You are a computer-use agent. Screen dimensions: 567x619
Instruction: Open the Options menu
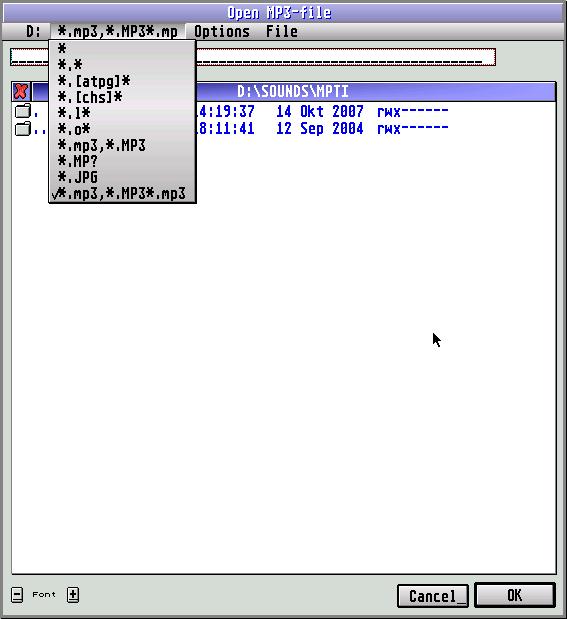click(222, 31)
